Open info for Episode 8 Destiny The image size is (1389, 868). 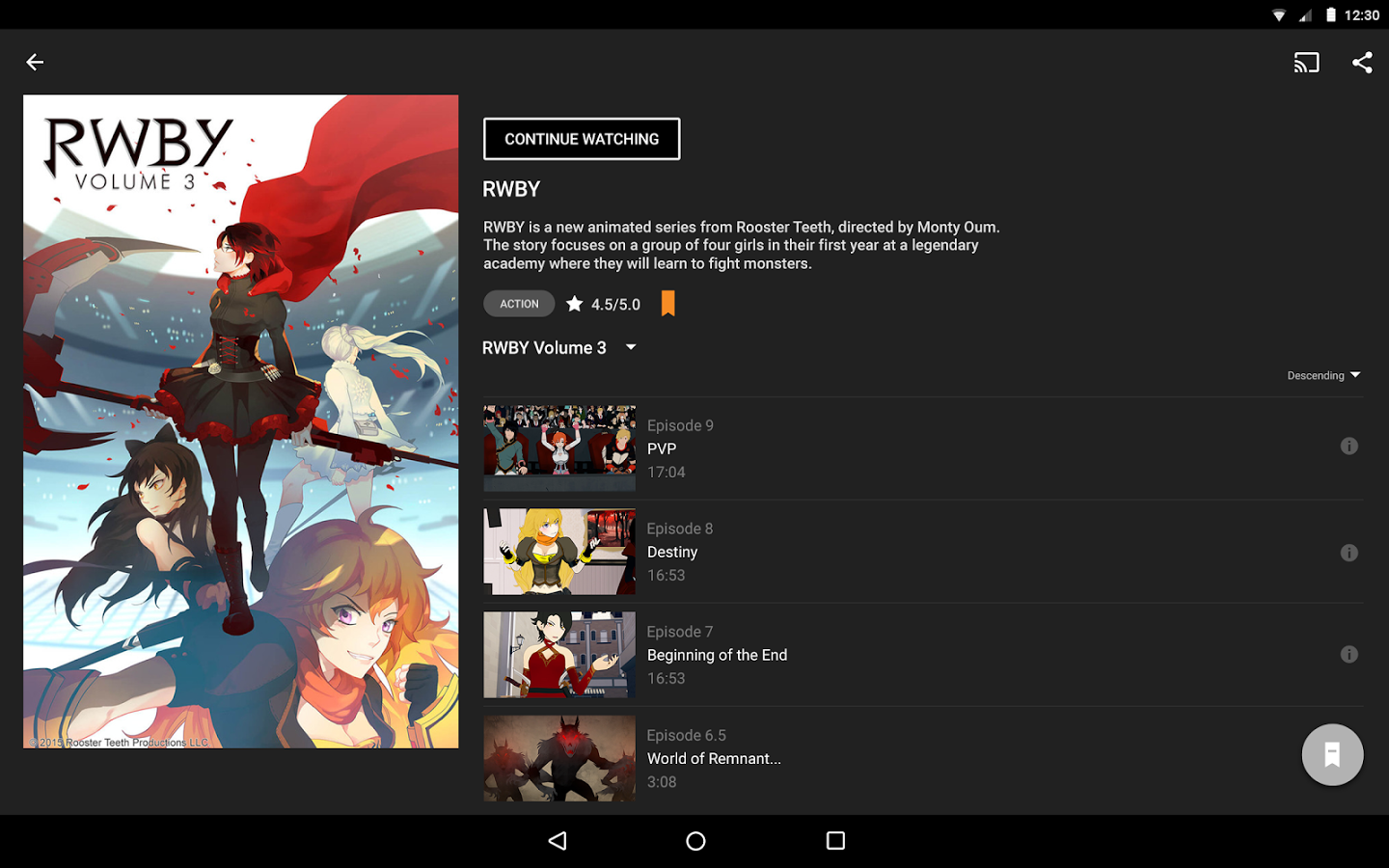[x=1349, y=553]
